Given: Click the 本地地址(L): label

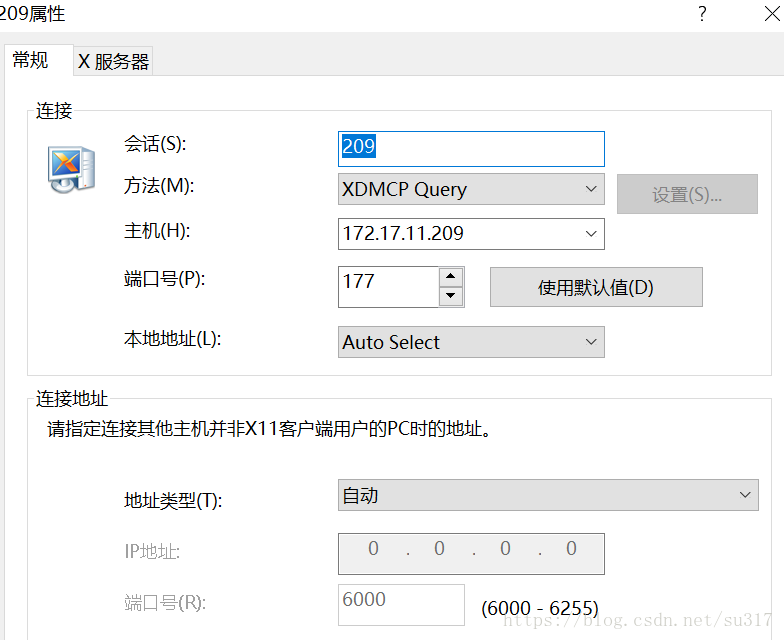Looking at the screenshot, I should coord(172,339).
